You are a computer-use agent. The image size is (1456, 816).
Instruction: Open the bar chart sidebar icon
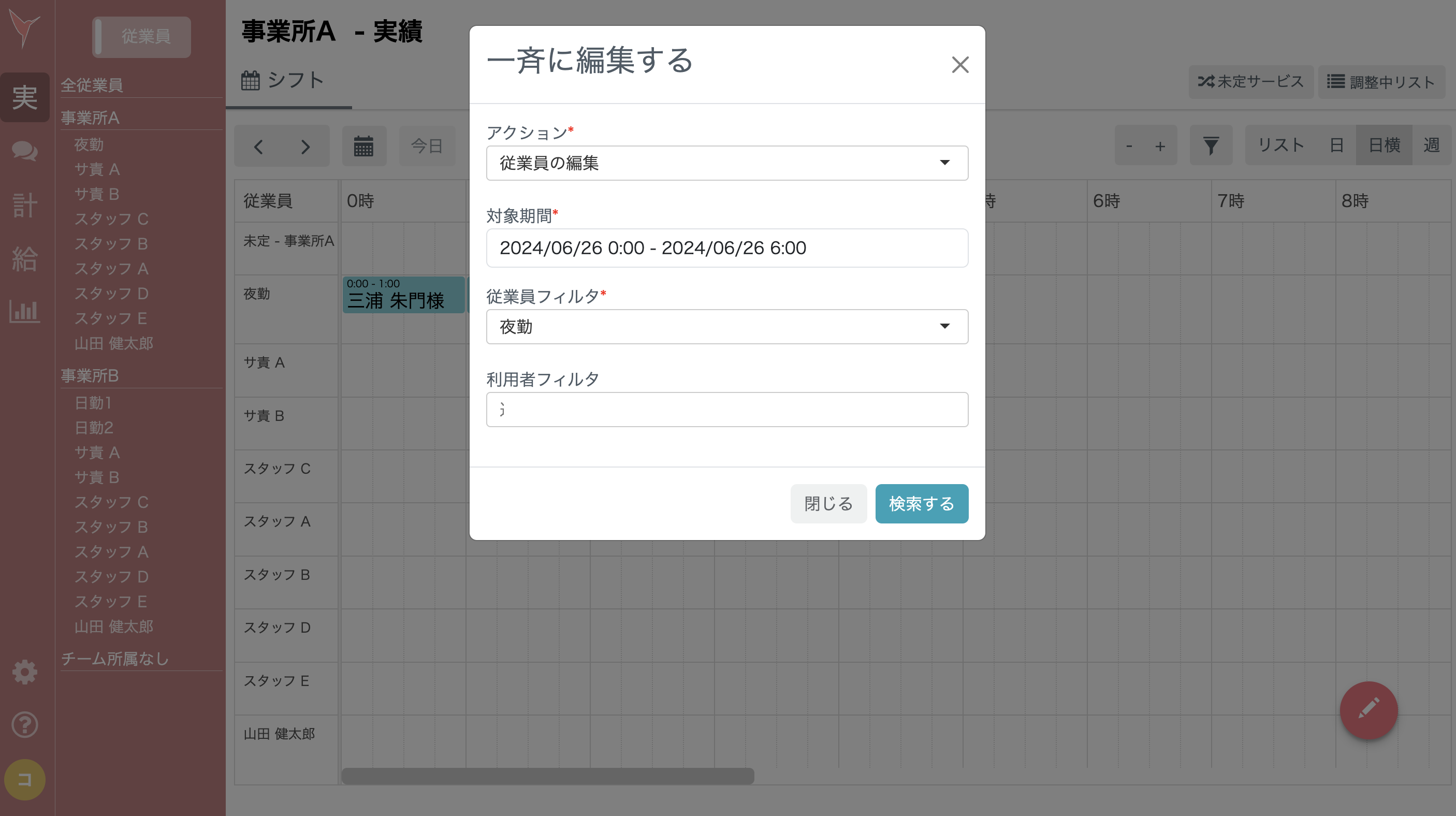[25, 311]
